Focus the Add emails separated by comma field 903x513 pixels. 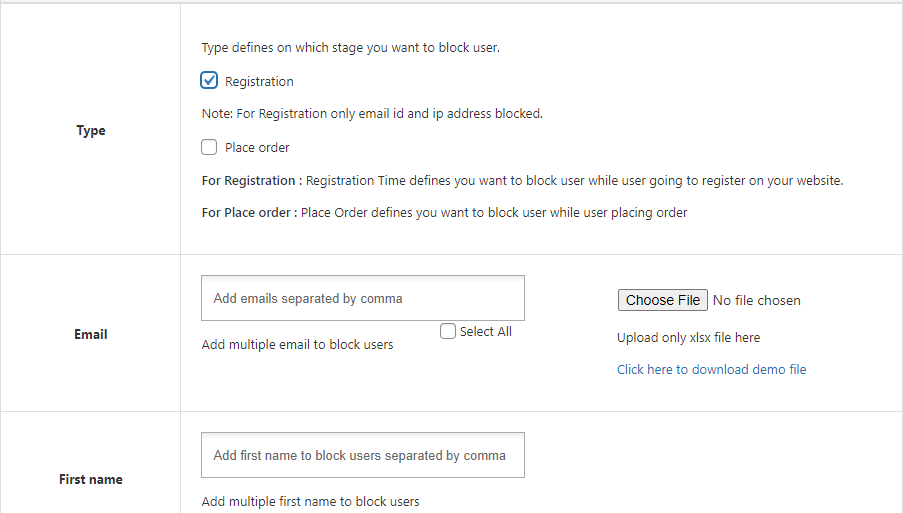(363, 298)
